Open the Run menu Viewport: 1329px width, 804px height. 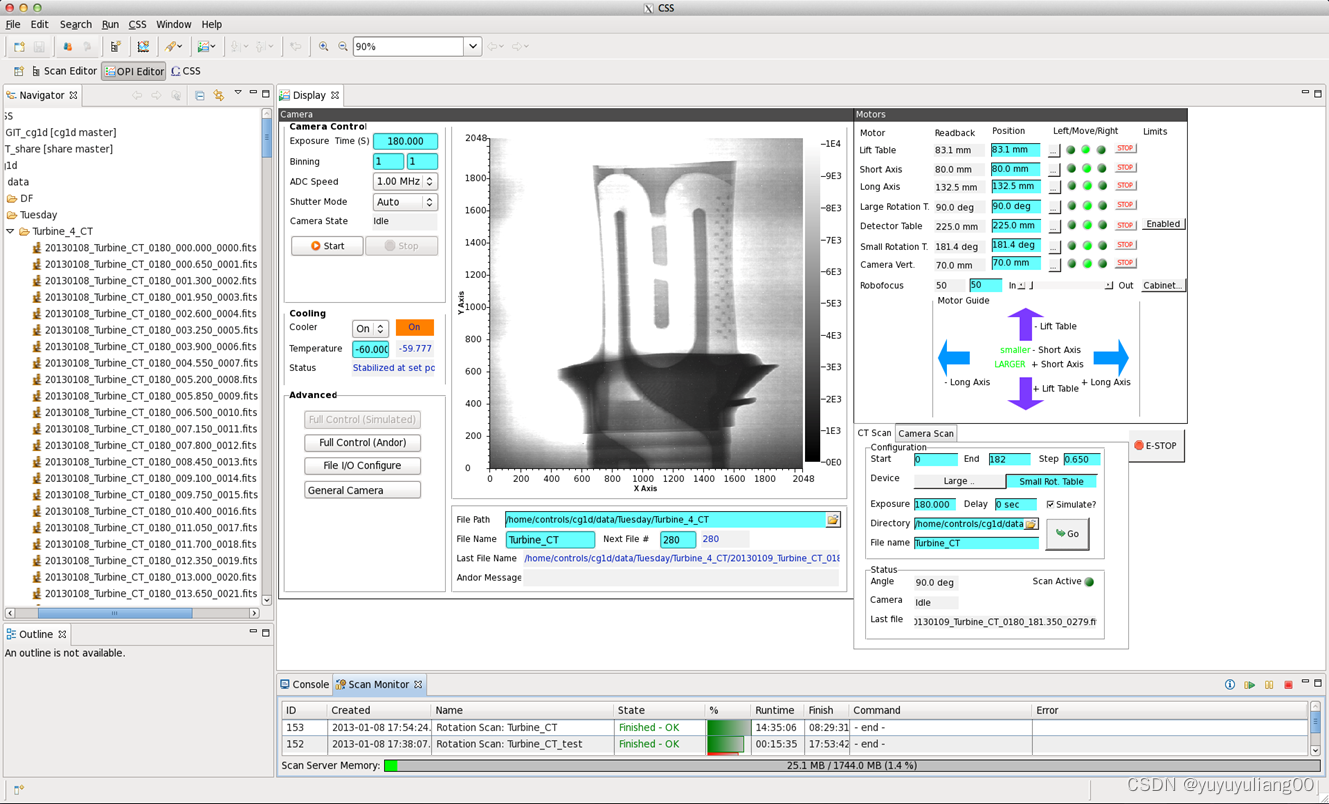point(110,24)
